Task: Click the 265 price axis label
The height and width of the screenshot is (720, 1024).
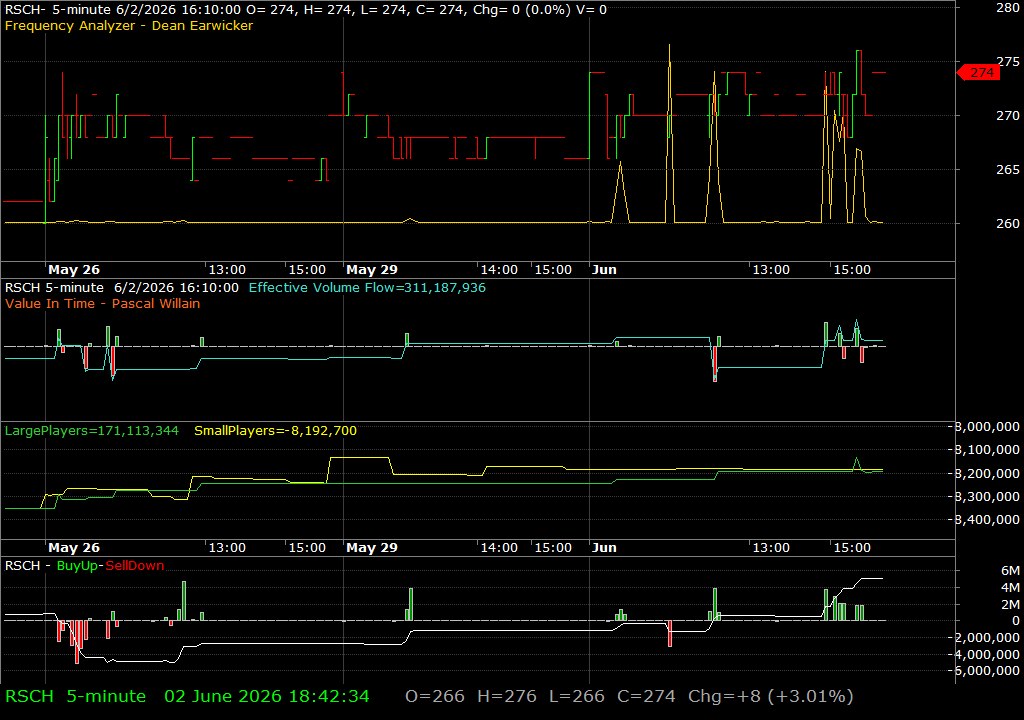Action: pos(1008,170)
